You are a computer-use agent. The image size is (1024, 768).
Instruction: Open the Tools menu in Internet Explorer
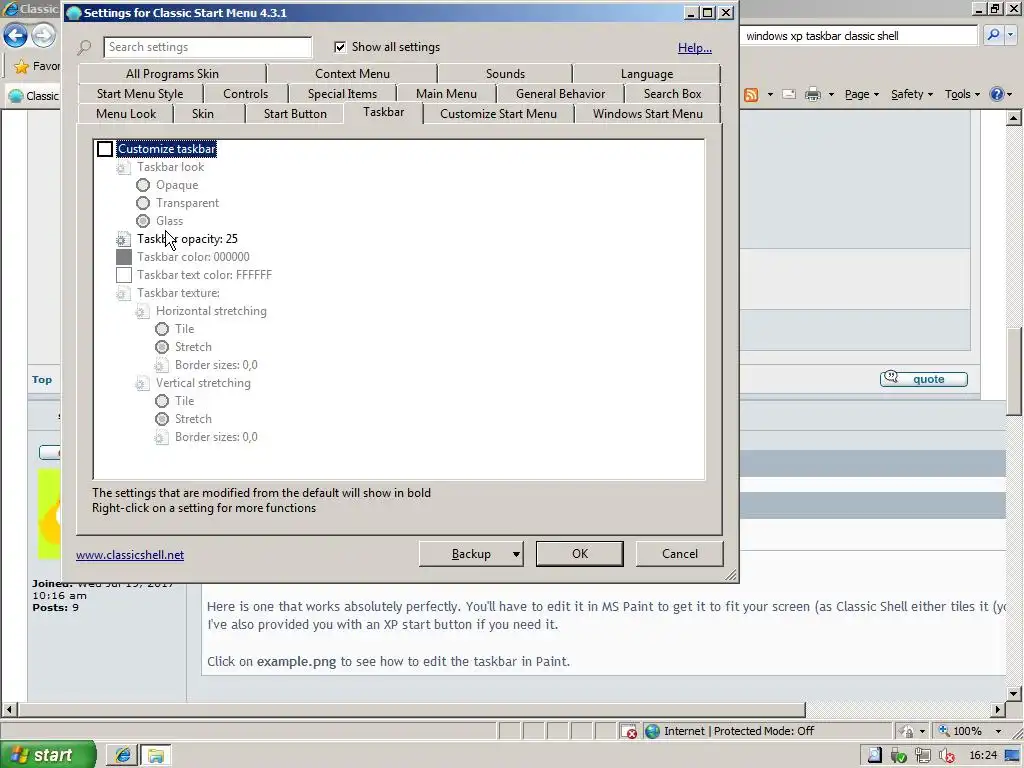(962, 94)
